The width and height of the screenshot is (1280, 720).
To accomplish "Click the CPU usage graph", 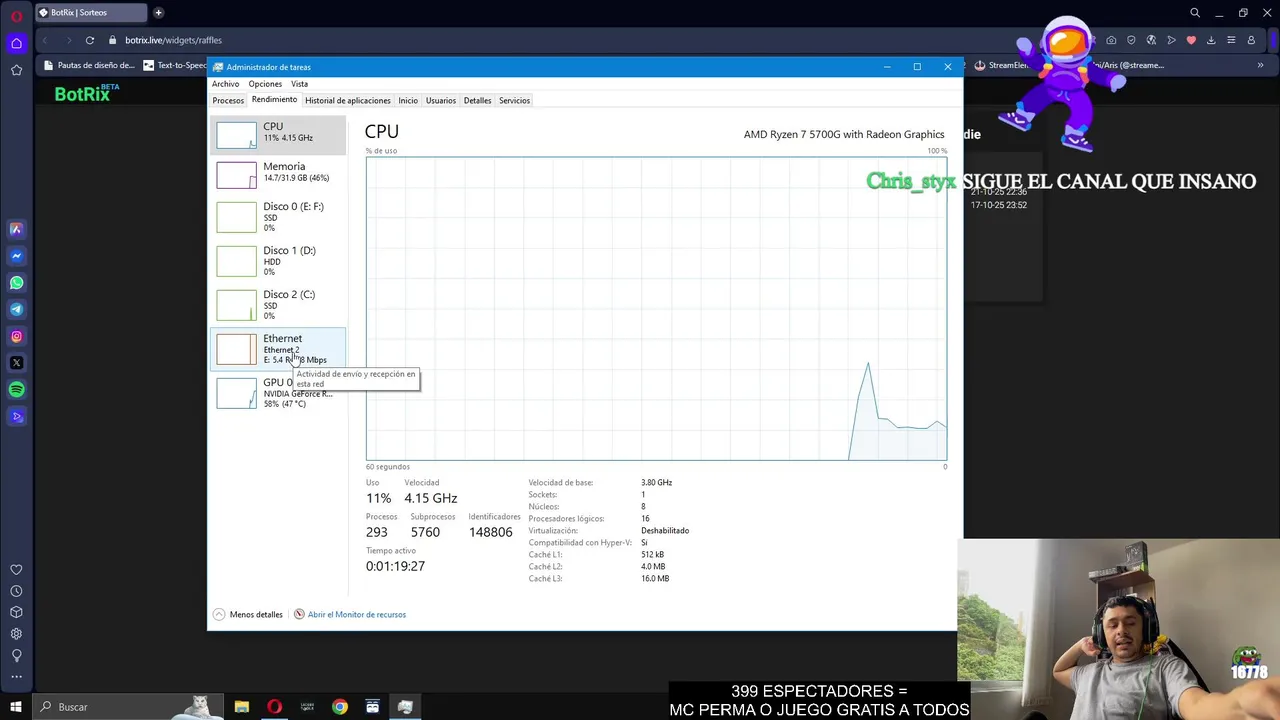I will click(x=656, y=309).
